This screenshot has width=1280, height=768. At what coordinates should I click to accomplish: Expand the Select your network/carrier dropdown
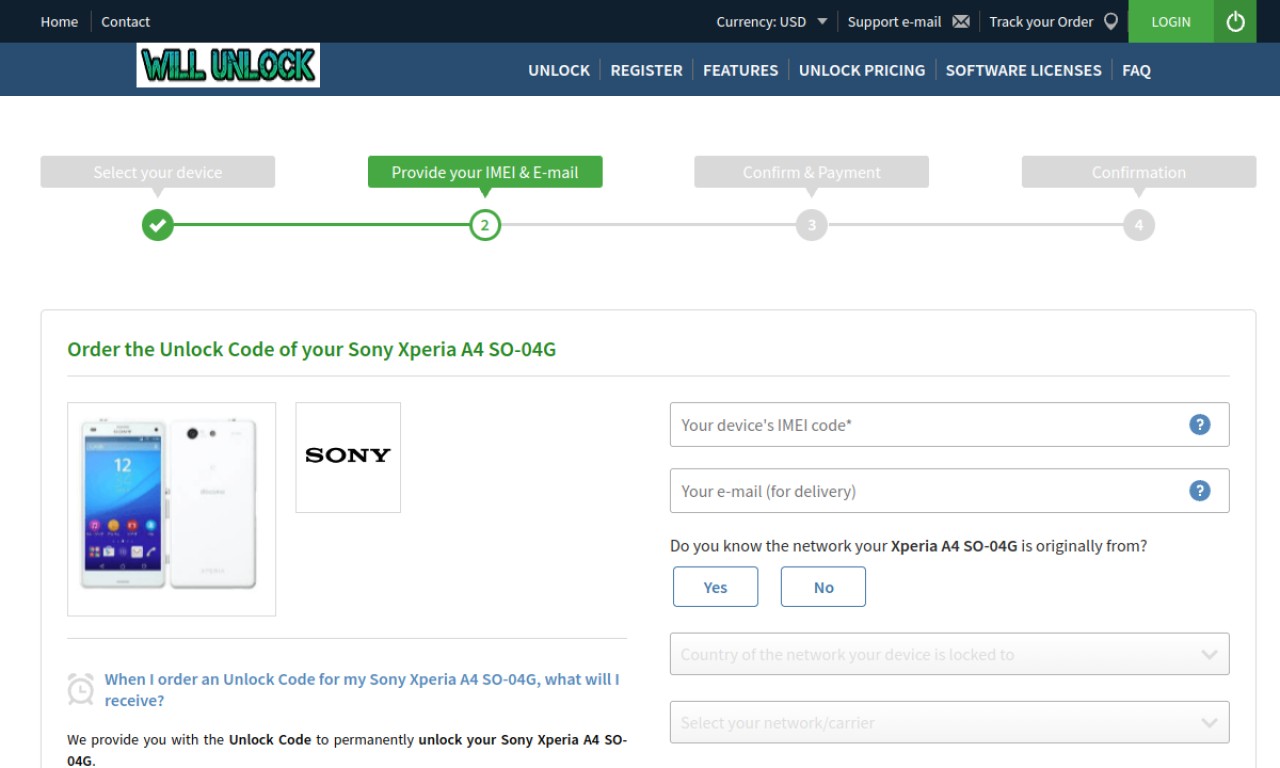click(x=949, y=722)
